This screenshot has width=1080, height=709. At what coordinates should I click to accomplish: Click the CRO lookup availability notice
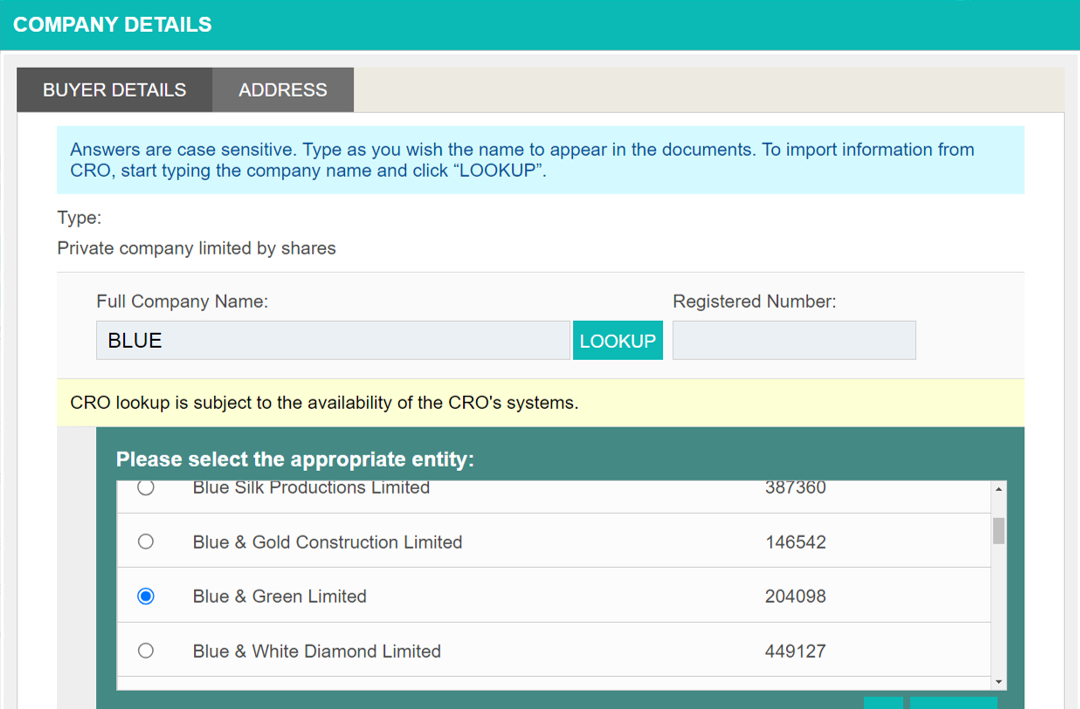541,402
